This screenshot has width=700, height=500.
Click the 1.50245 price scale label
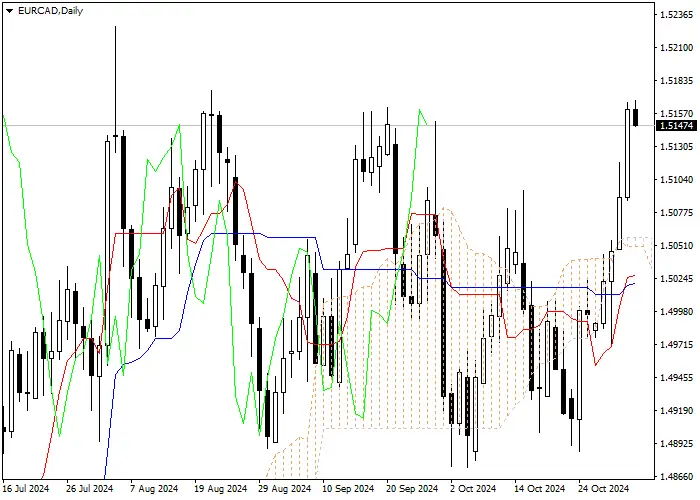676,279
